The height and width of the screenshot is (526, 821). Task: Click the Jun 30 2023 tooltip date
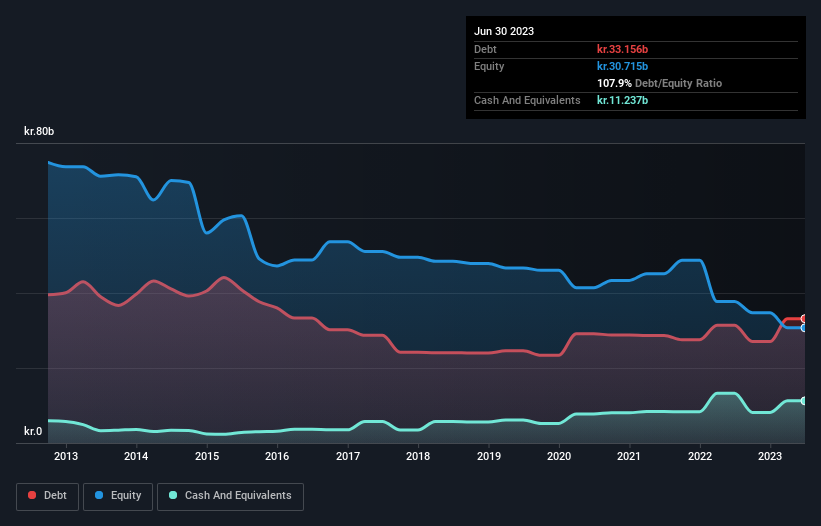pos(504,31)
